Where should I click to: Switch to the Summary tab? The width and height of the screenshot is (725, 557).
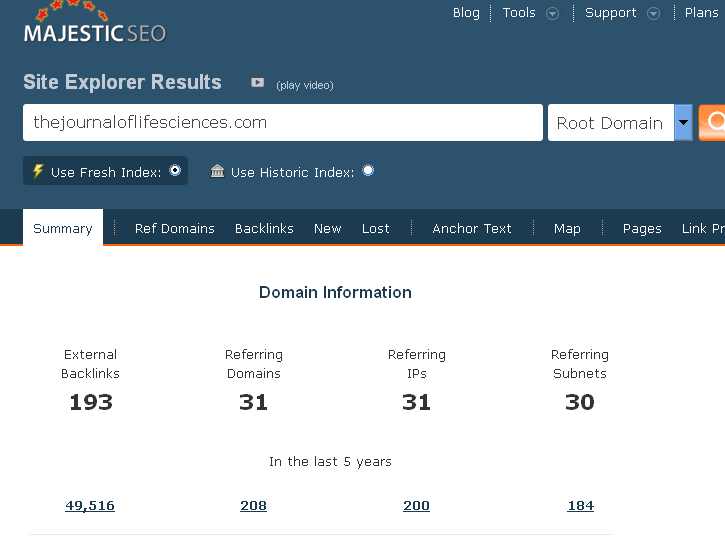click(x=63, y=228)
